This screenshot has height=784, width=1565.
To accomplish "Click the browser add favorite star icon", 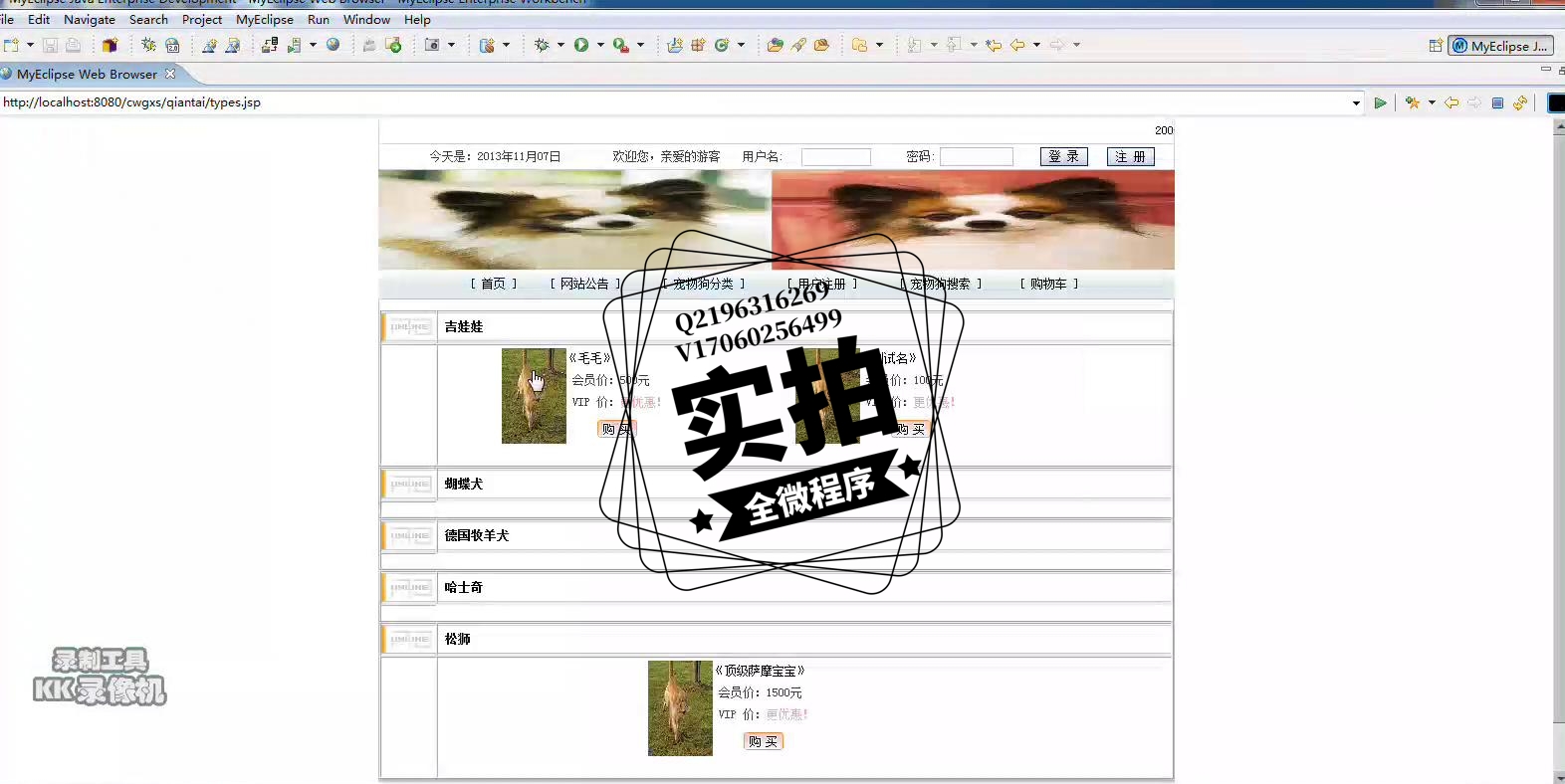I will [1413, 102].
